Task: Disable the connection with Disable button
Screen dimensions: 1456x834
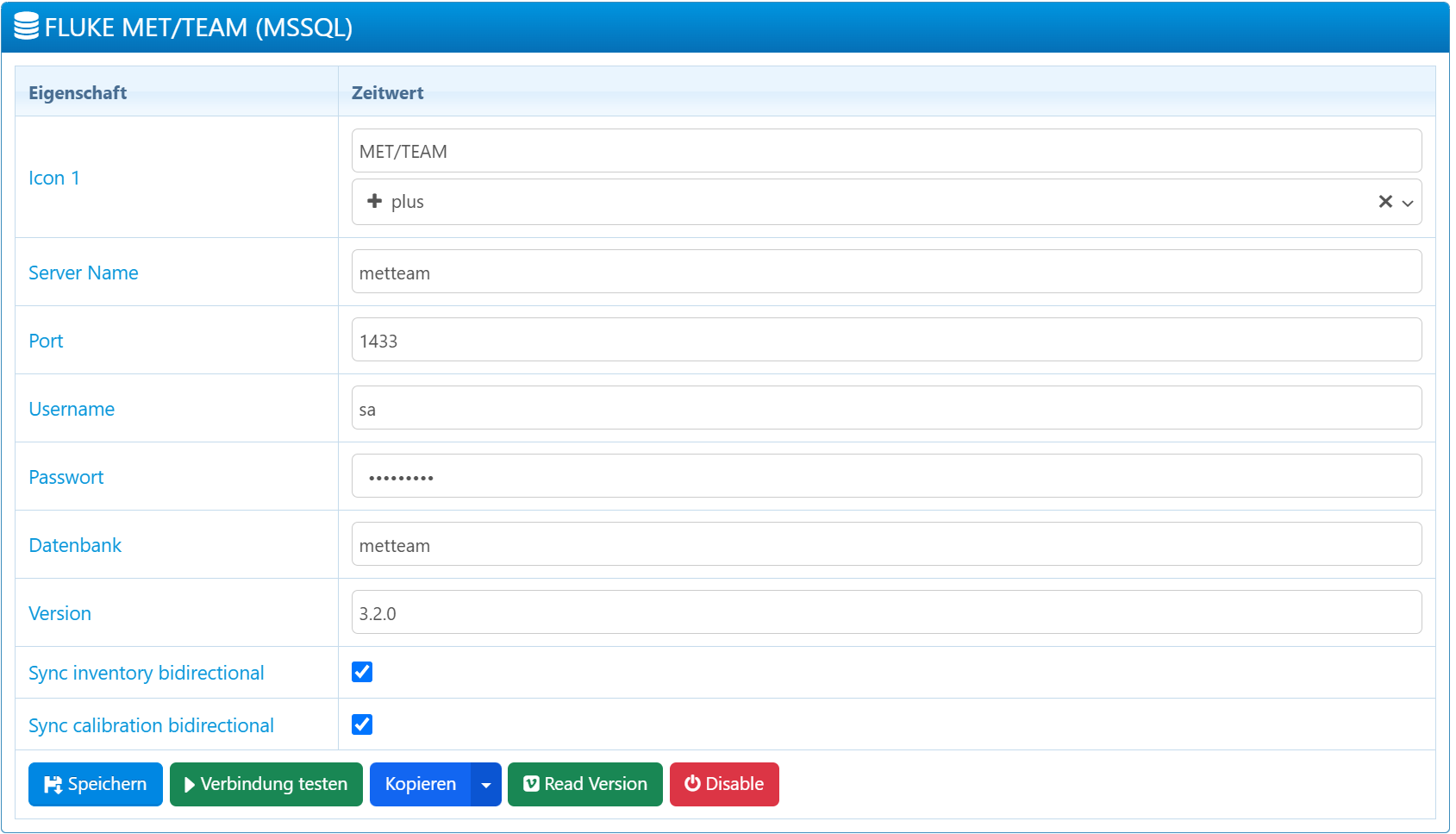Action: [724, 785]
